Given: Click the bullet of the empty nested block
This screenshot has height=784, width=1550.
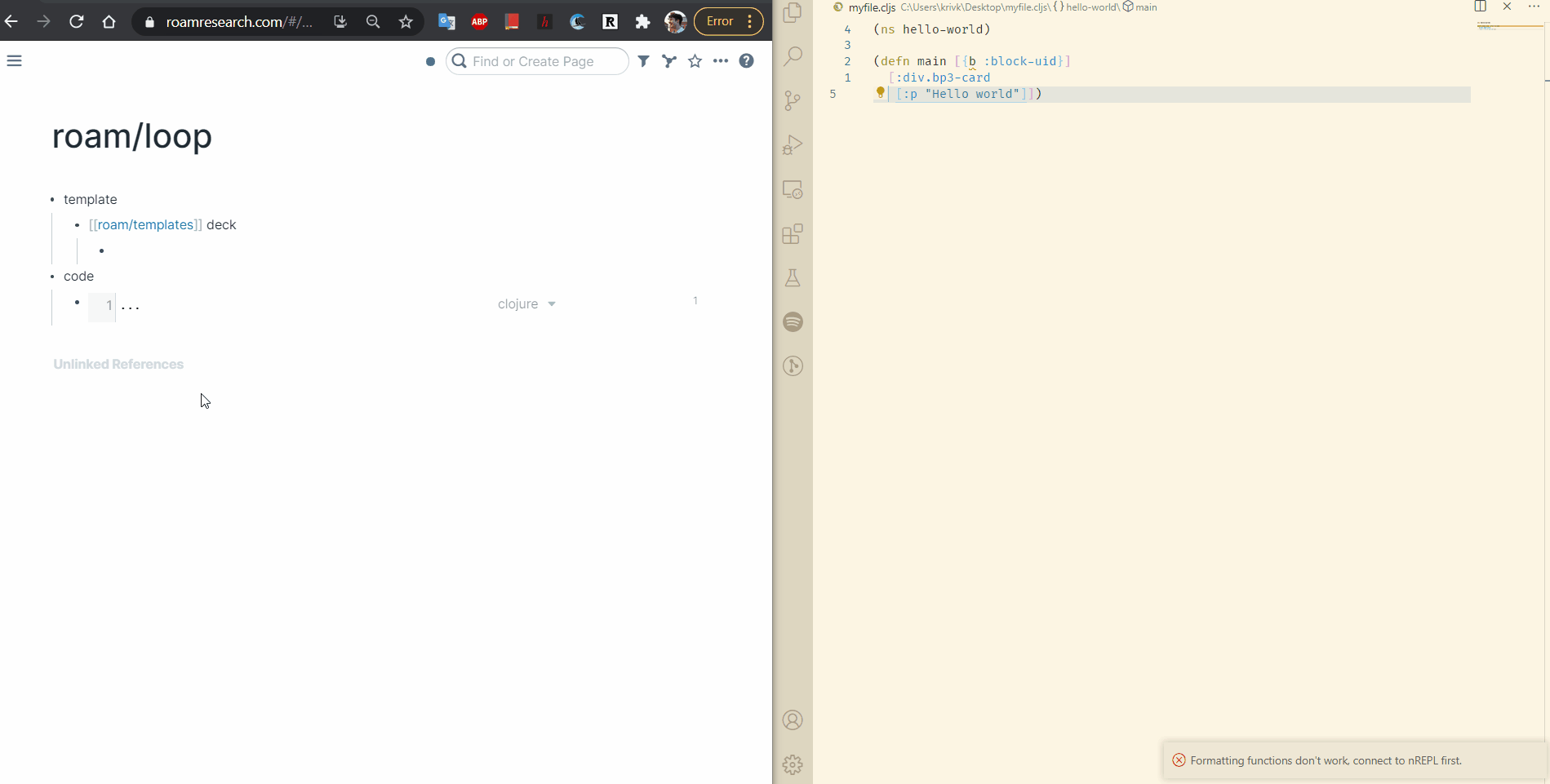Looking at the screenshot, I should tap(101, 250).
